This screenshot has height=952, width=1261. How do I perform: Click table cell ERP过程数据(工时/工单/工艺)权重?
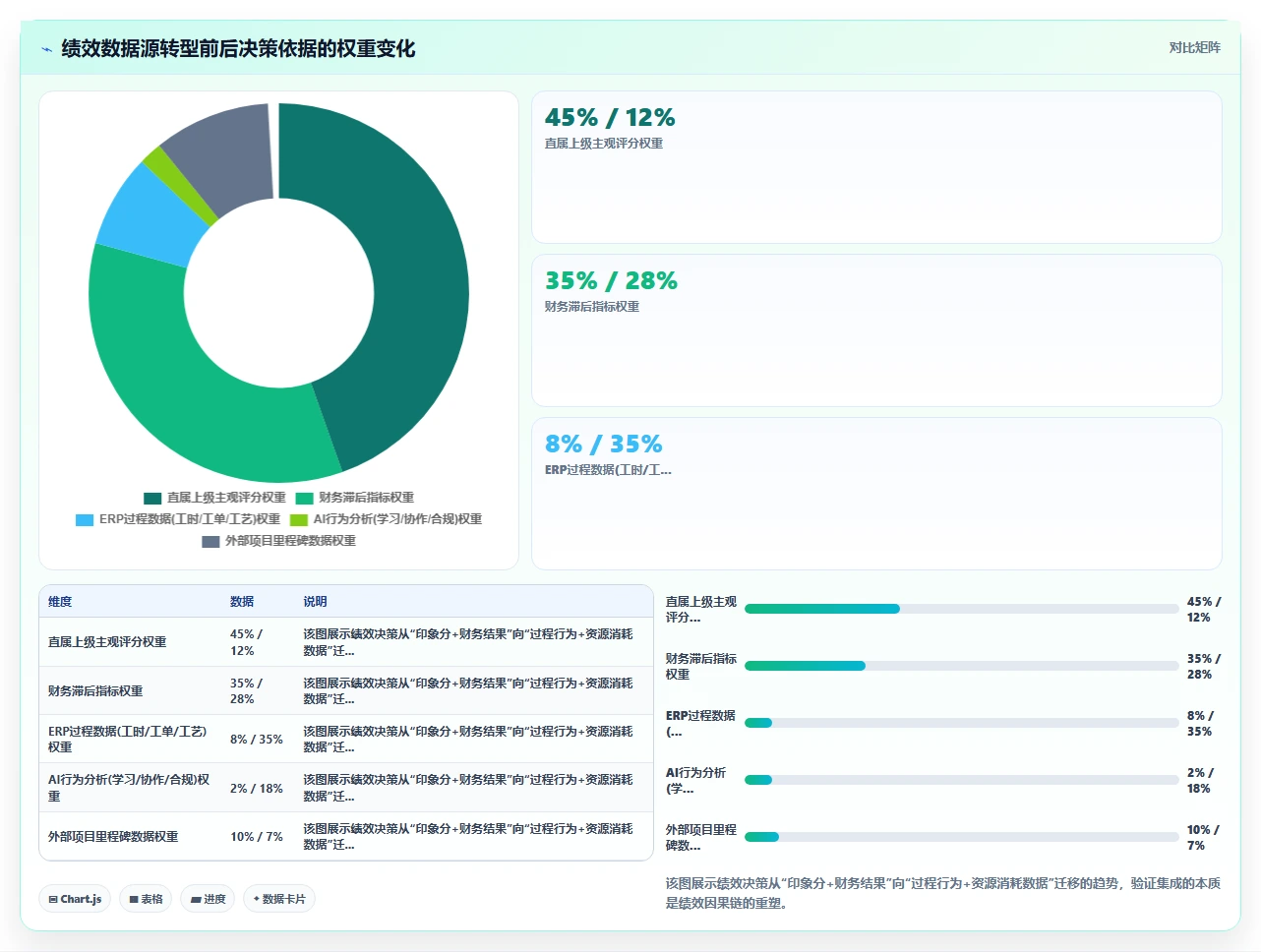coord(128,740)
